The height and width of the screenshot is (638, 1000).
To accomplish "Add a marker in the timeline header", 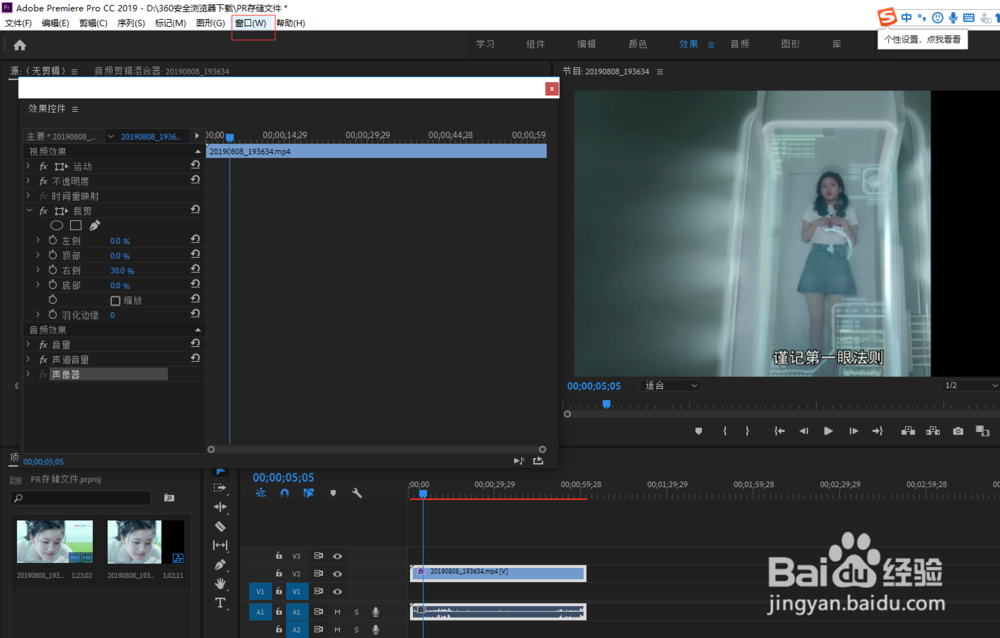I will coord(333,493).
